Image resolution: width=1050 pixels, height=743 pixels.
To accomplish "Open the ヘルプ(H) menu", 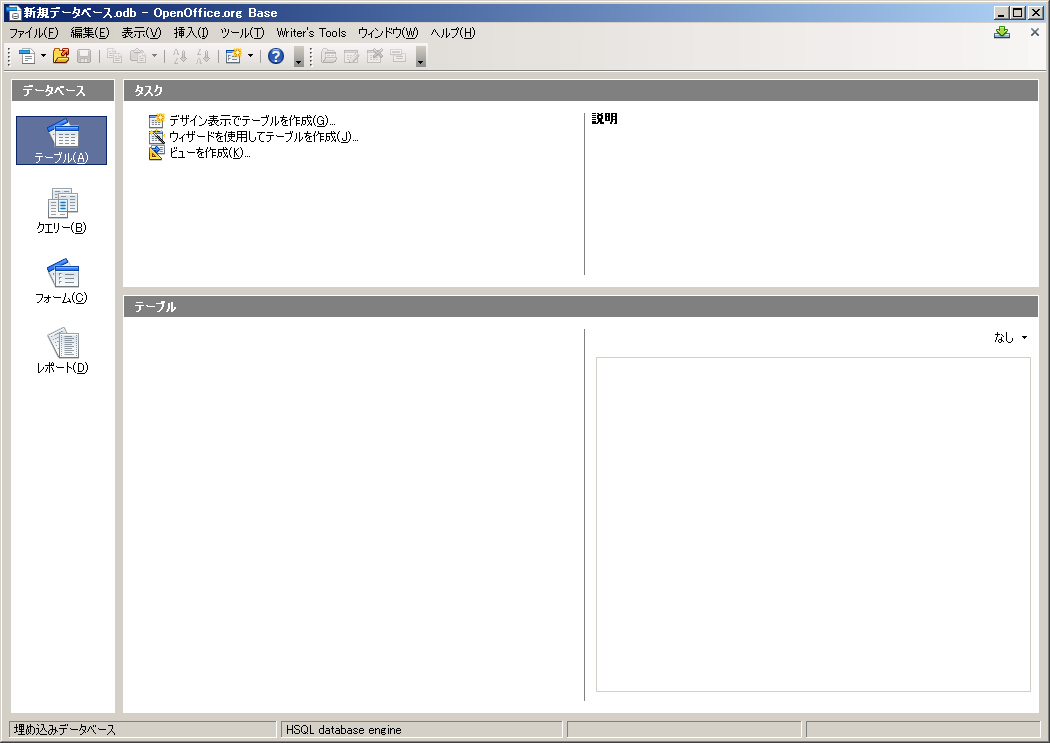I will click(x=453, y=33).
